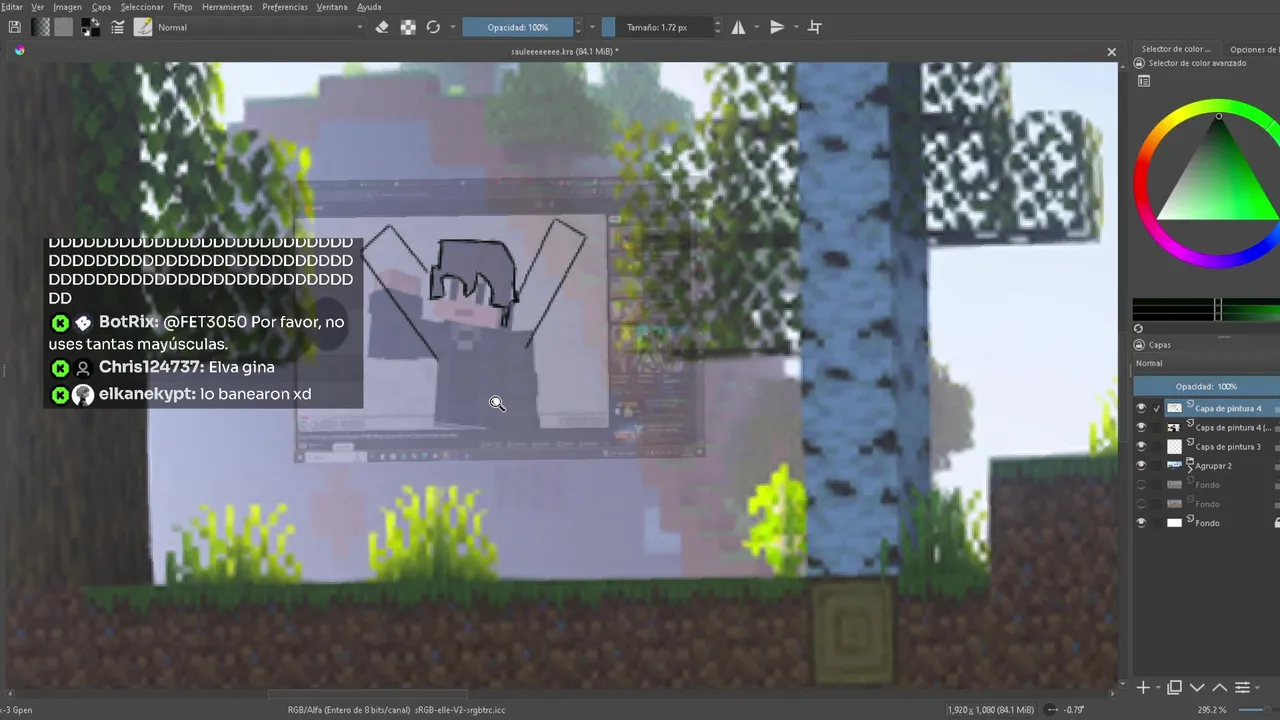Open the brush preset chooser icon

click(143, 27)
